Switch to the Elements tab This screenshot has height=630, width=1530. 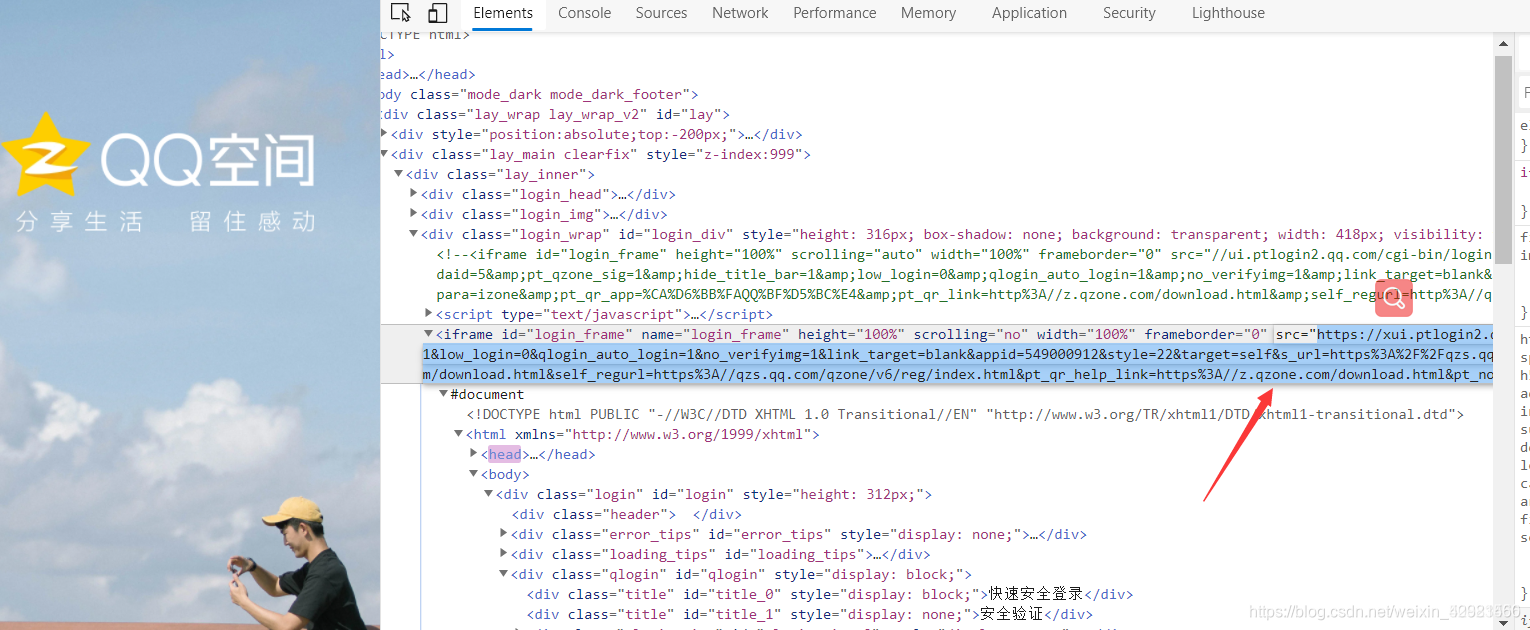(503, 13)
